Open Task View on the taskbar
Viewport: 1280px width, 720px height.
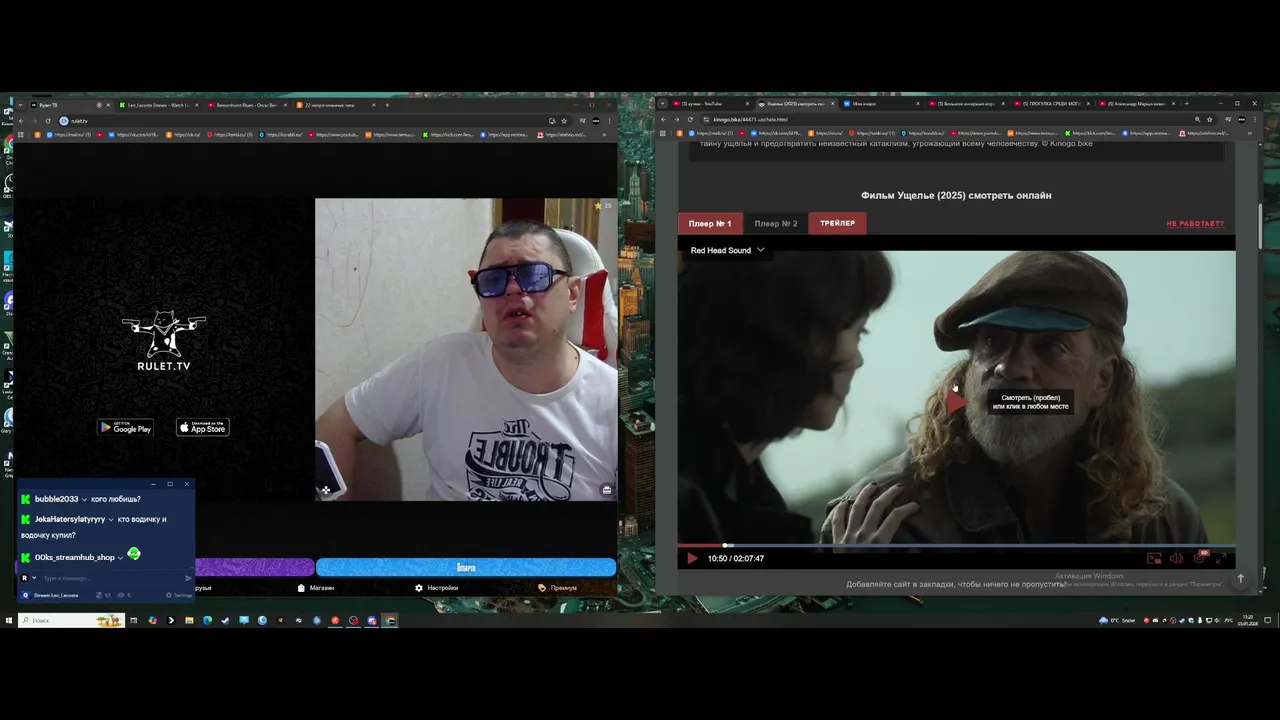point(133,620)
